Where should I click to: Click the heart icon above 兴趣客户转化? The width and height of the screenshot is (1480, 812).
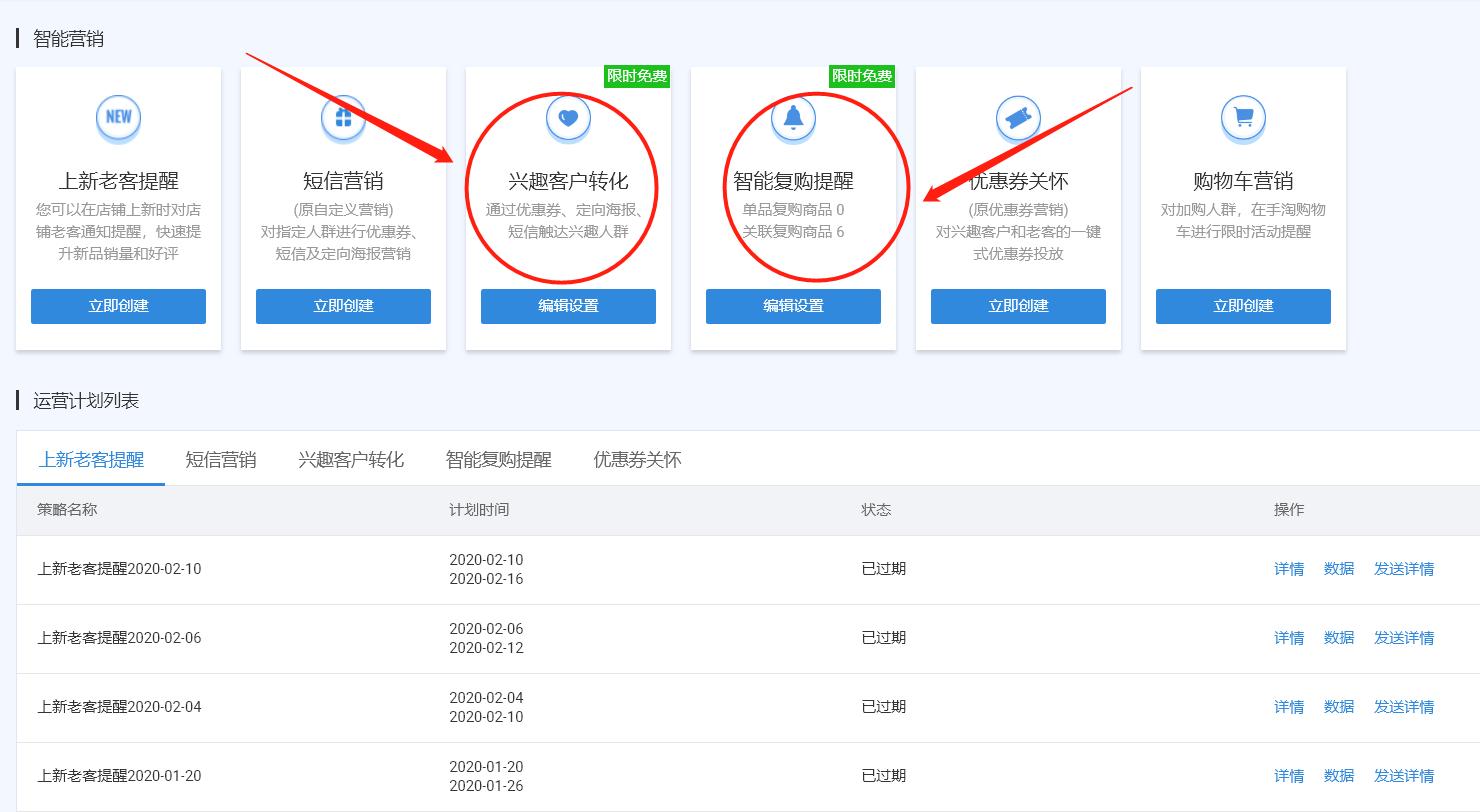pyautogui.click(x=568, y=117)
